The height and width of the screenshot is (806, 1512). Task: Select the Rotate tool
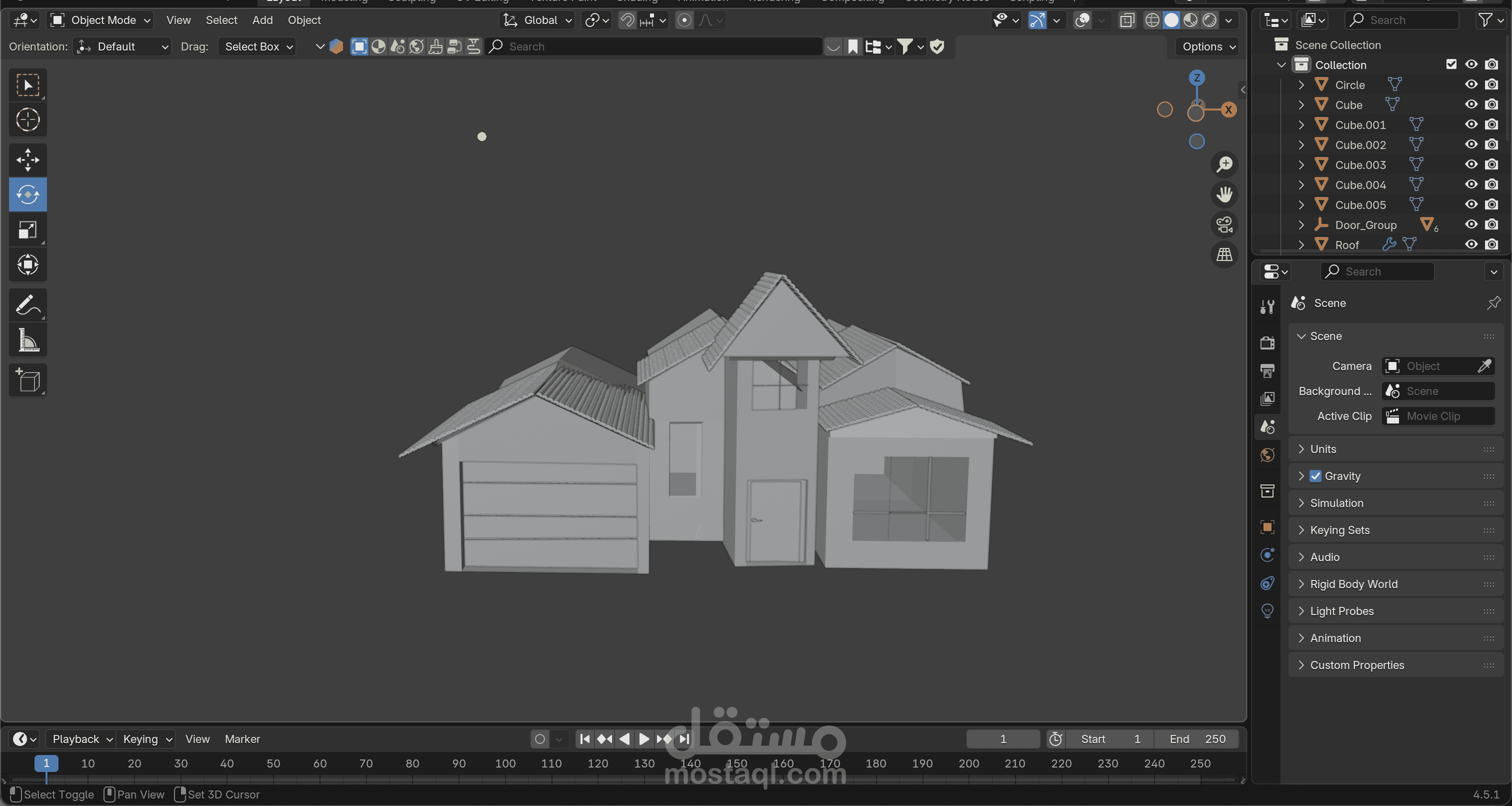click(27, 194)
